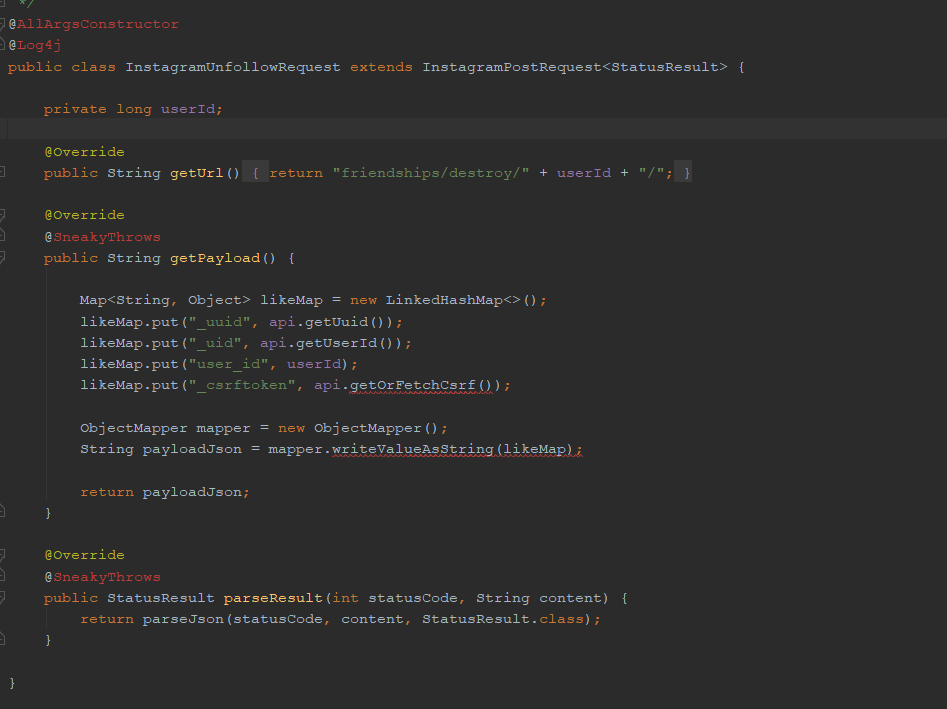Click the gutter icon next to @Log4j
The height and width of the screenshot is (709, 947).
tap(5, 44)
